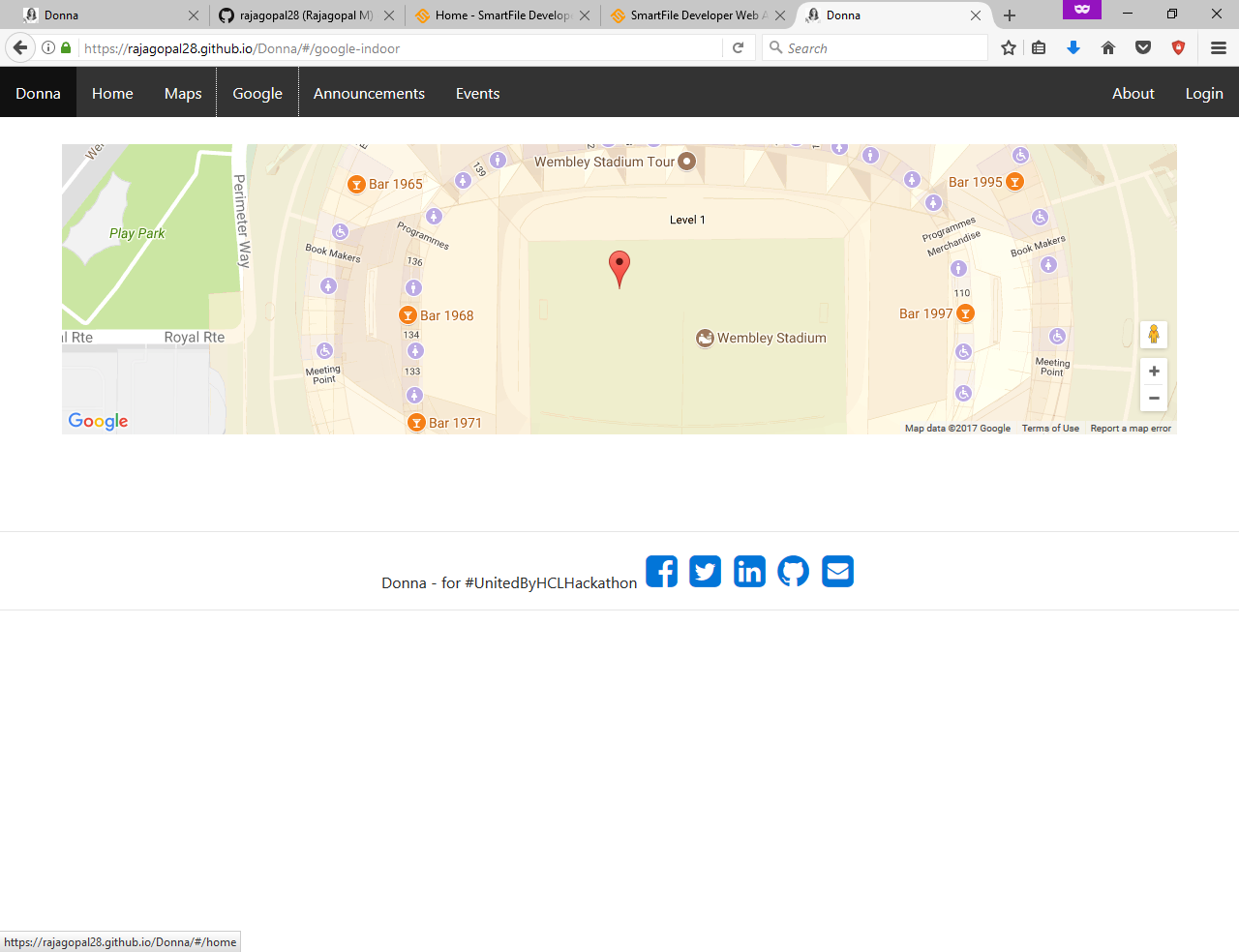Open the Terms of Use map link
Screen dimensions: 1239x952
(1050, 429)
